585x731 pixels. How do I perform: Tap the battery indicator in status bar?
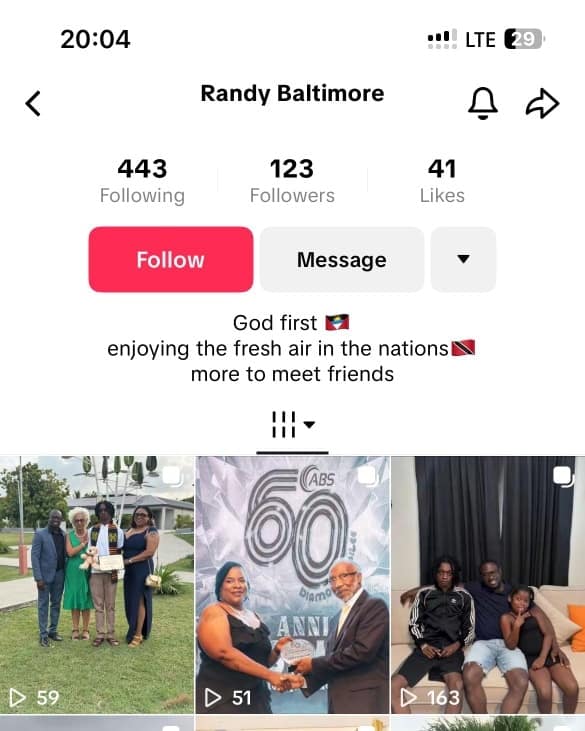coord(524,39)
